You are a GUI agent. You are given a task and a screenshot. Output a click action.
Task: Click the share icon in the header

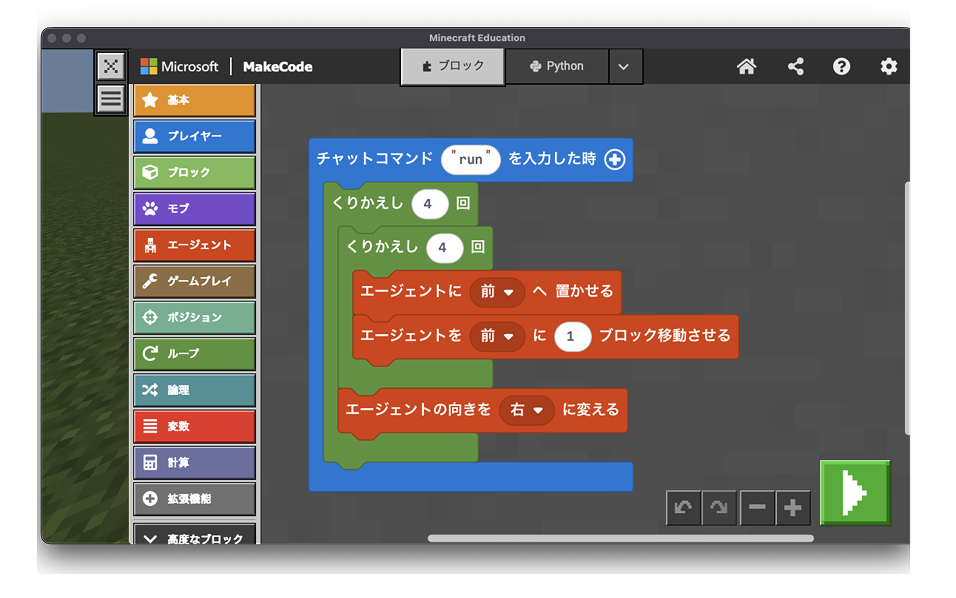[x=795, y=66]
